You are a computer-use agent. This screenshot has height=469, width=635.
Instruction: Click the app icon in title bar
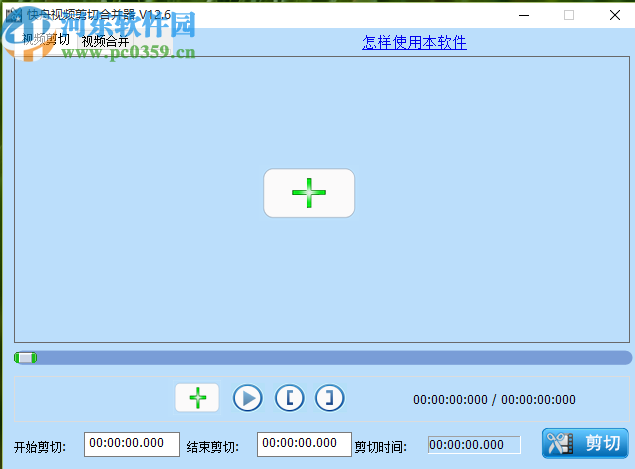tap(13, 14)
